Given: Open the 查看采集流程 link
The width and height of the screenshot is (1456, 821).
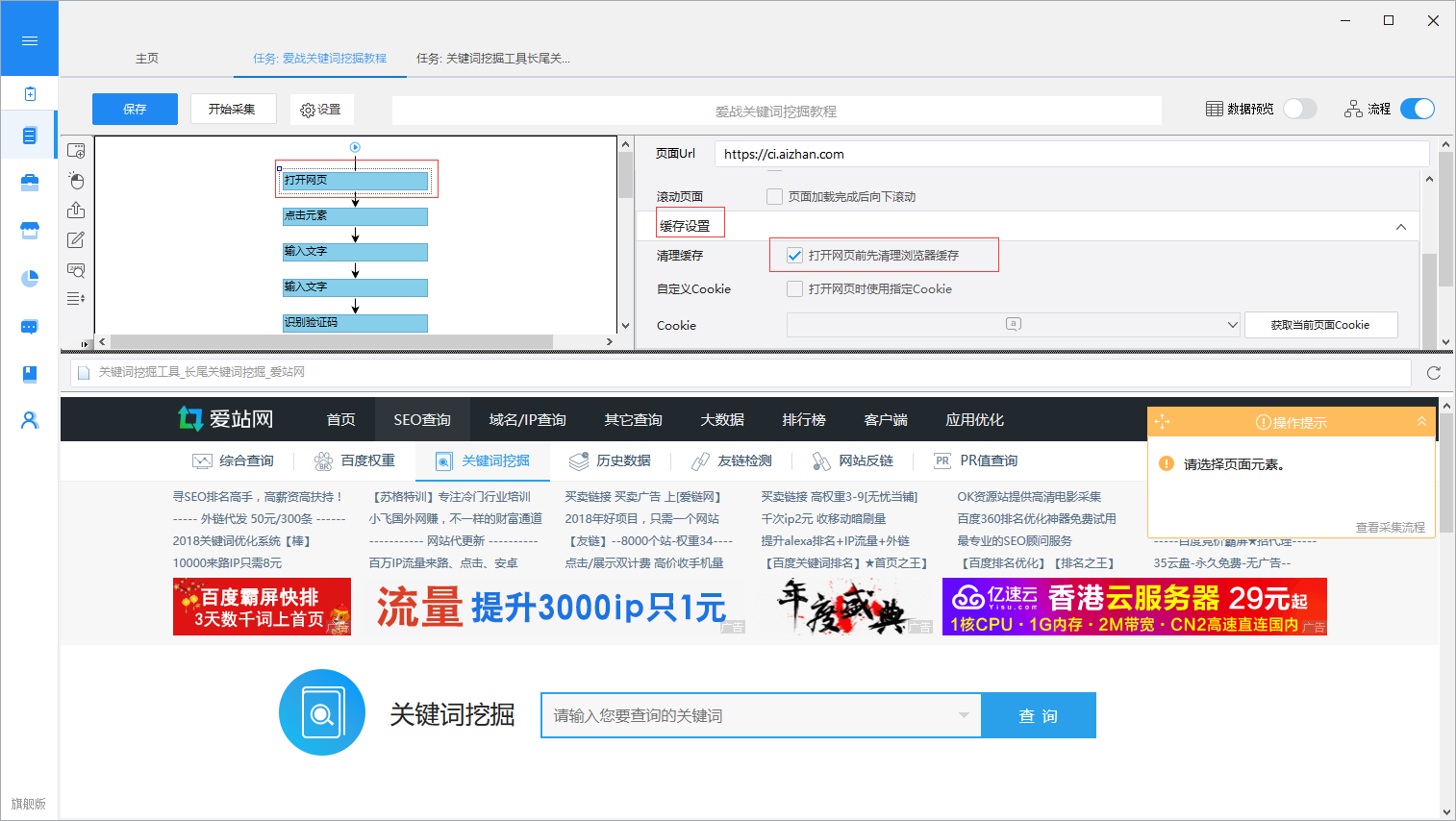Looking at the screenshot, I should pyautogui.click(x=1391, y=527).
